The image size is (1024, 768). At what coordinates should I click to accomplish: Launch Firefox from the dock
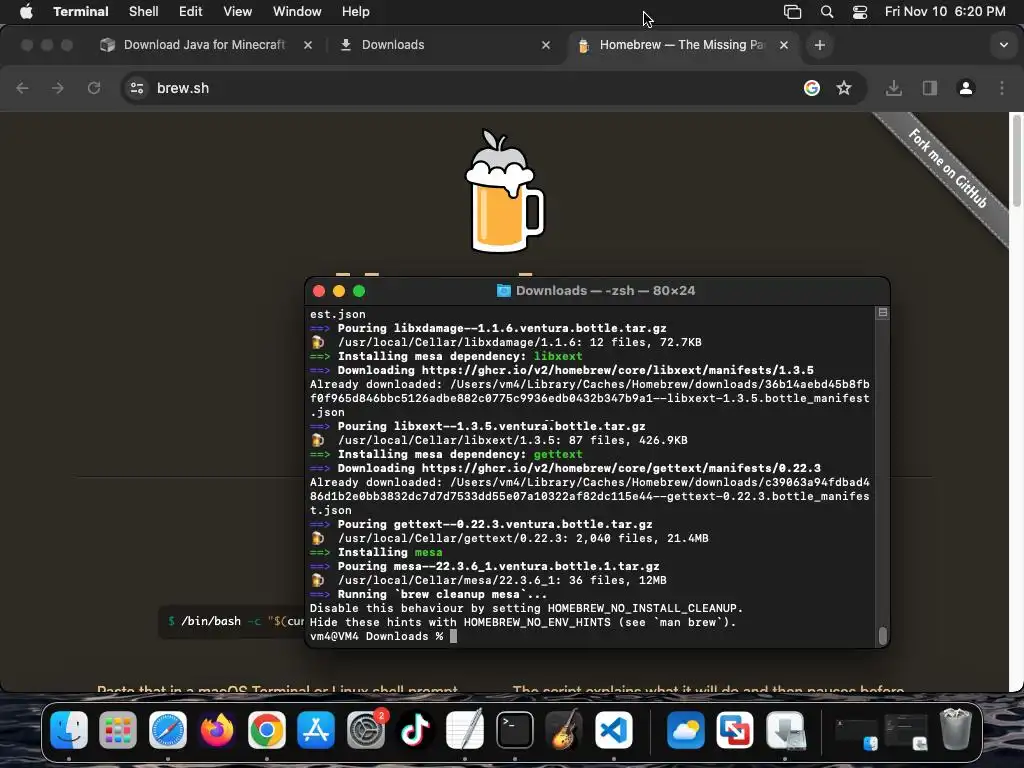coord(217,729)
